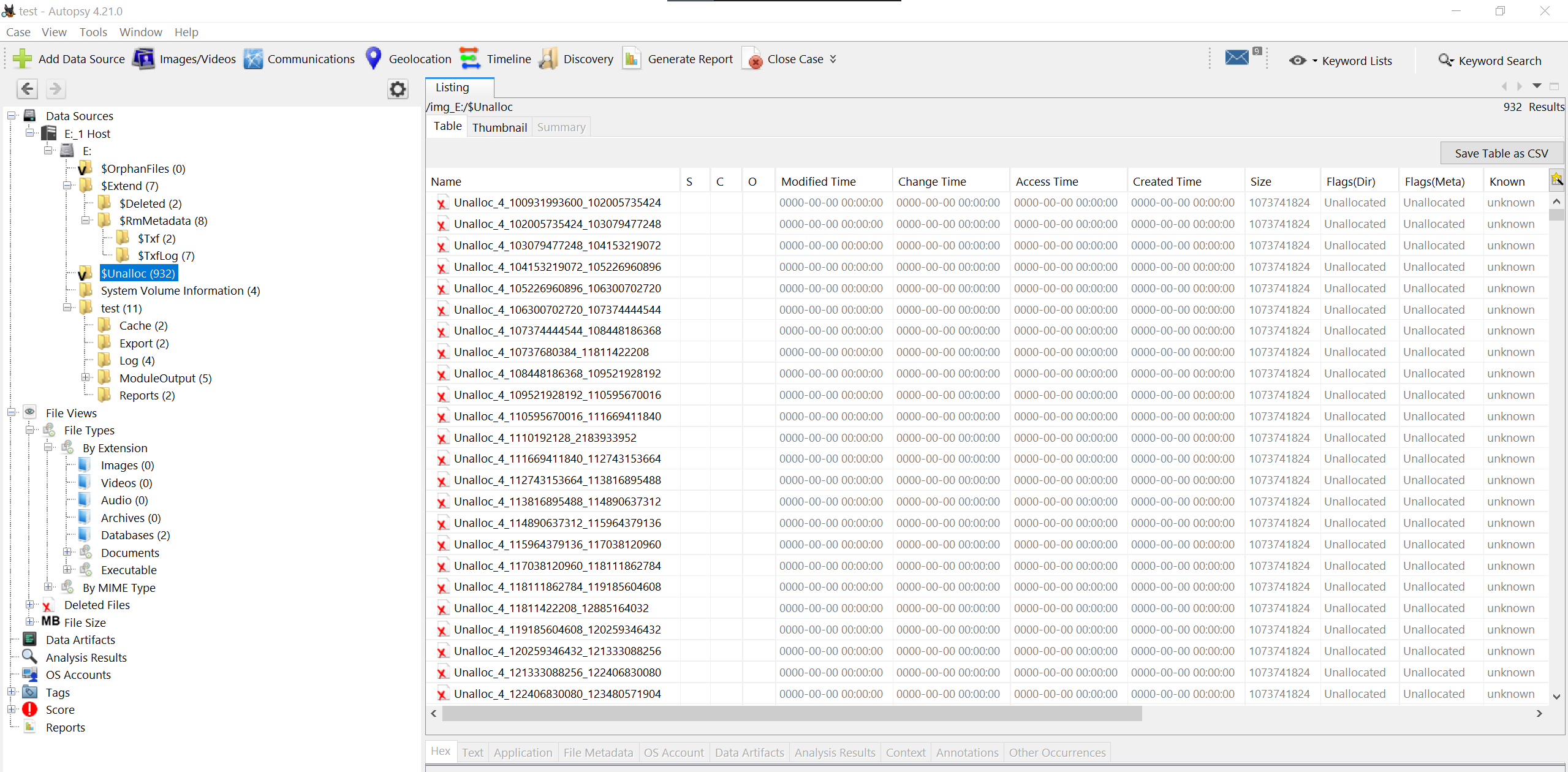The image size is (1568, 772).
Task: Open the Window menu
Action: coord(141,32)
